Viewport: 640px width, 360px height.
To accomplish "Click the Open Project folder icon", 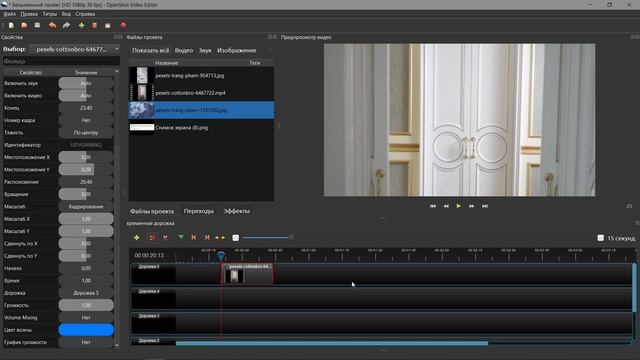I will point(24,25).
